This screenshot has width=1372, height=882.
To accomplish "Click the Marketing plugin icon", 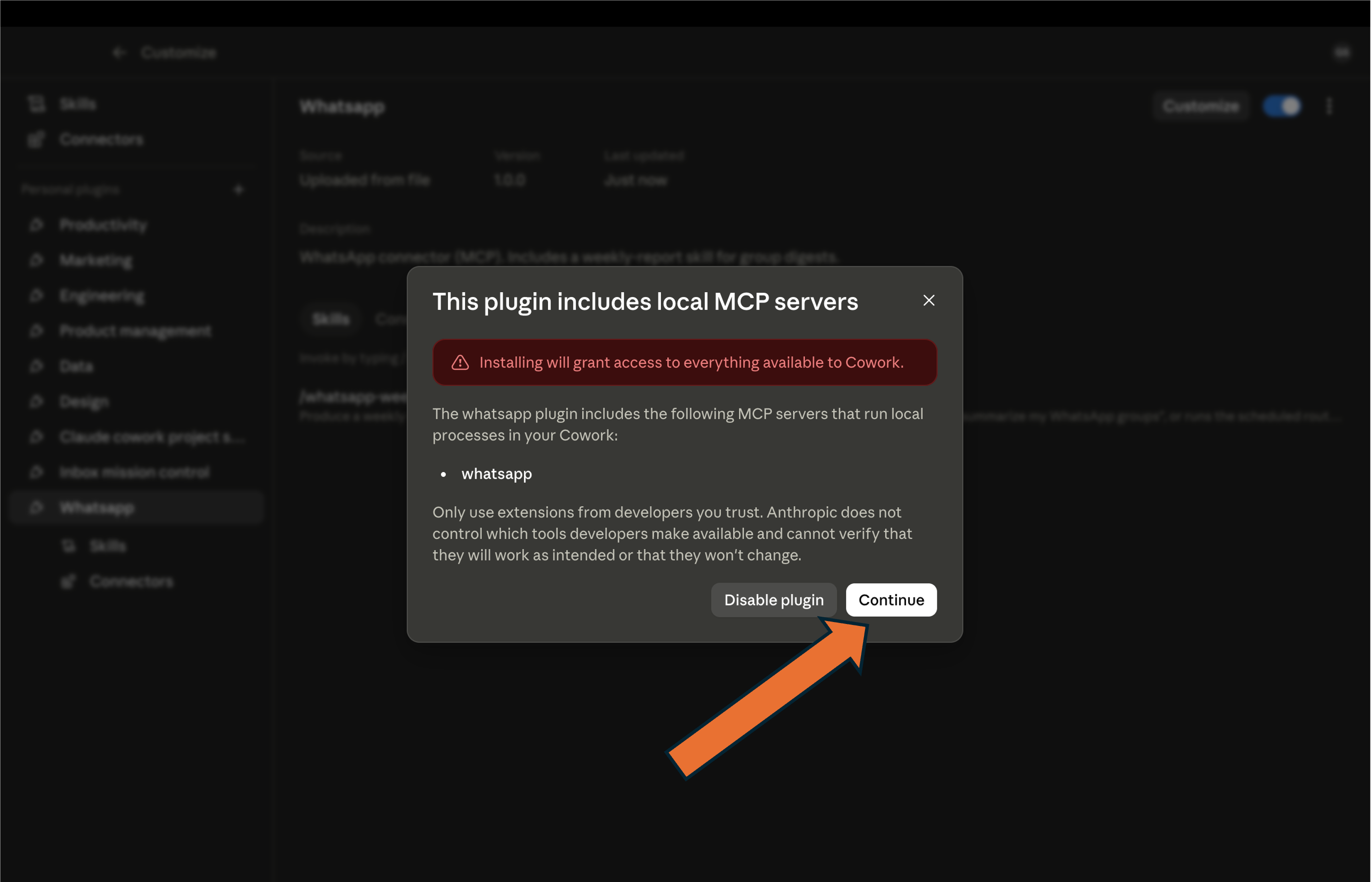I will coord(37,260).
